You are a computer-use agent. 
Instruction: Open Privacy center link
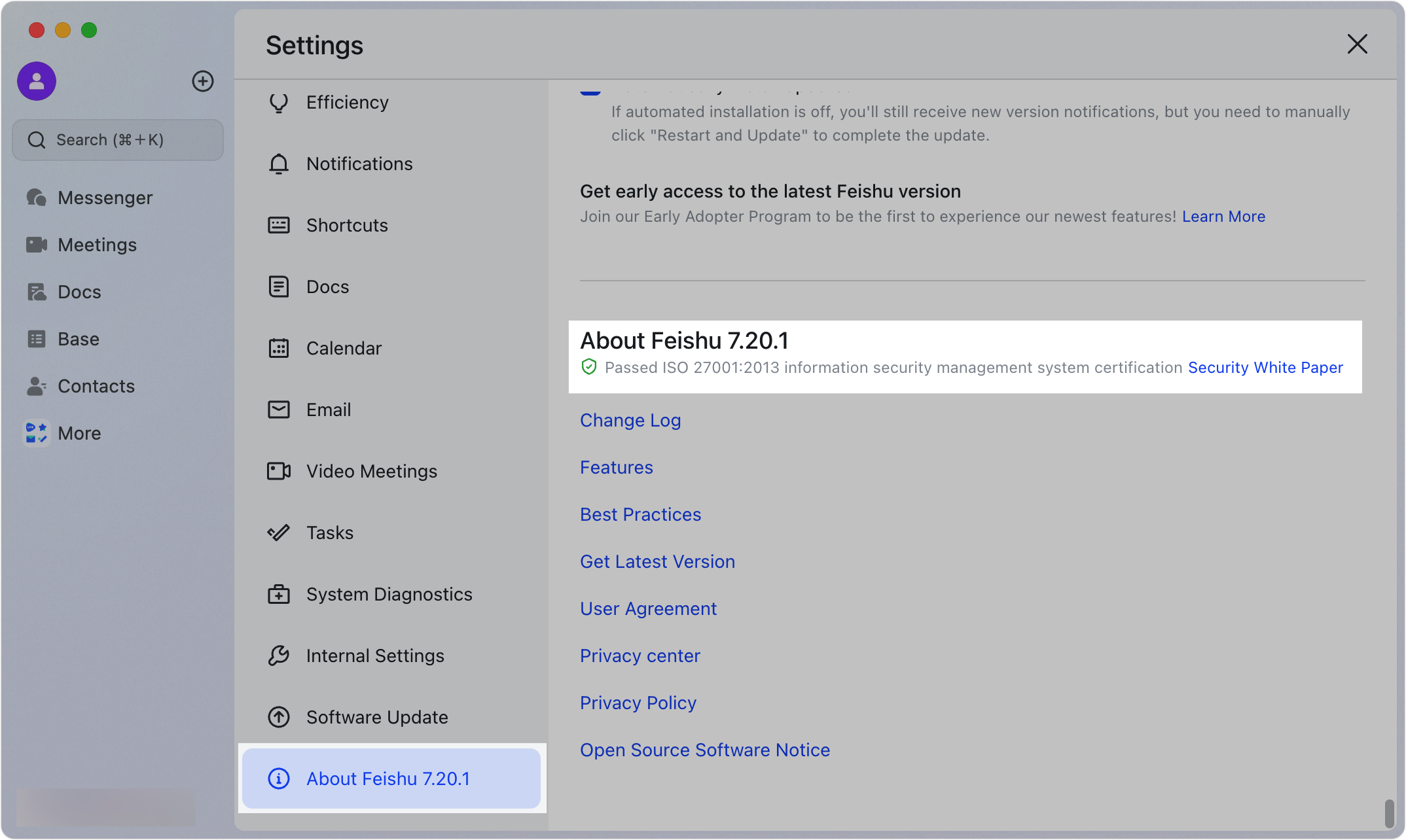coord(640,656)
